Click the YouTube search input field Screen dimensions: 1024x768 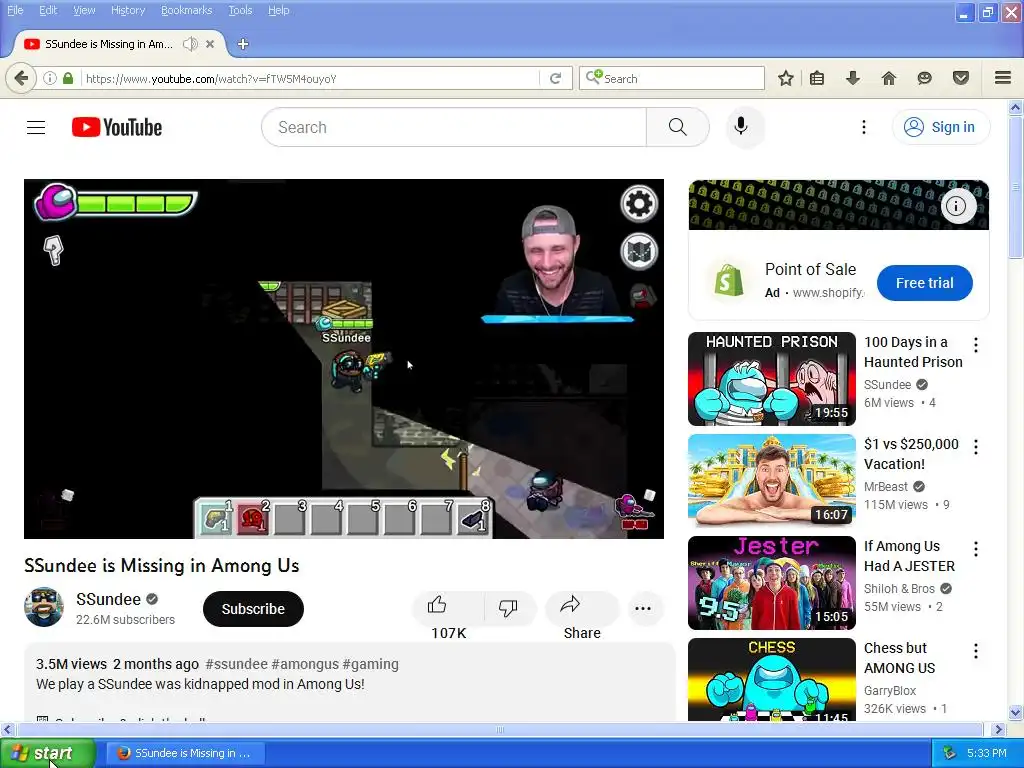pyautogui.click(x=454, y=127)
